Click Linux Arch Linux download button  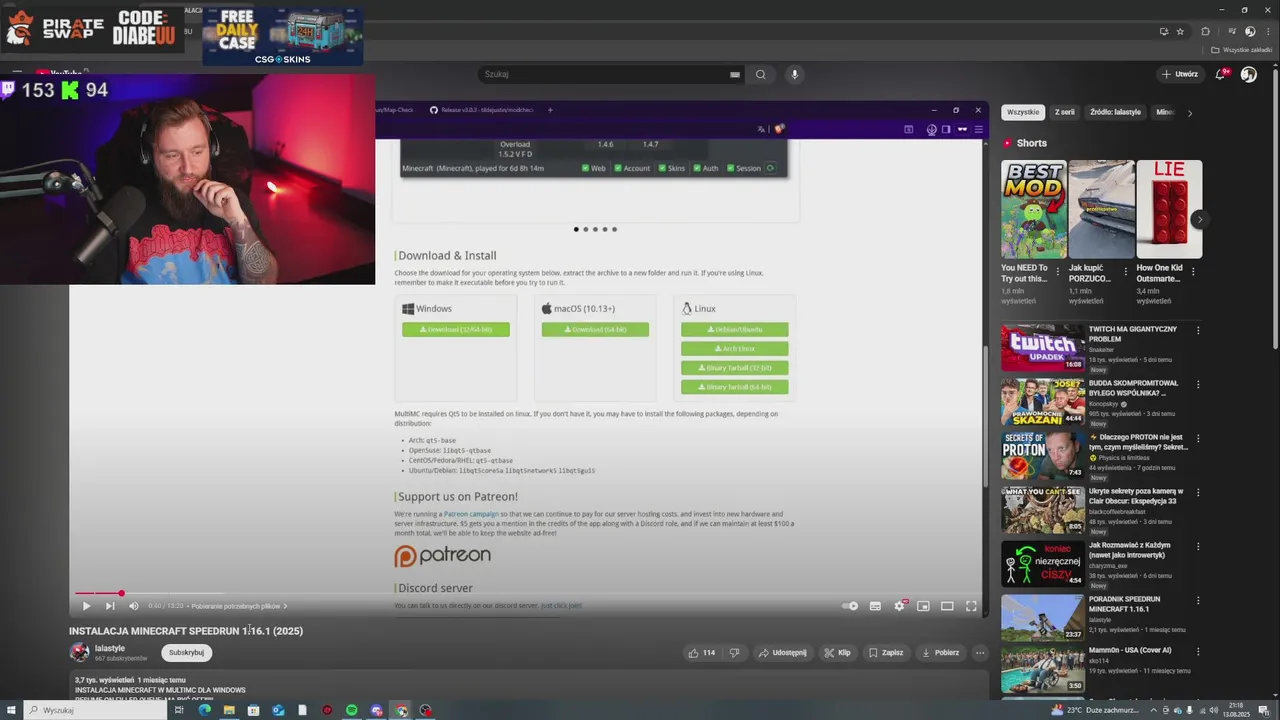(x=735, y=349)
